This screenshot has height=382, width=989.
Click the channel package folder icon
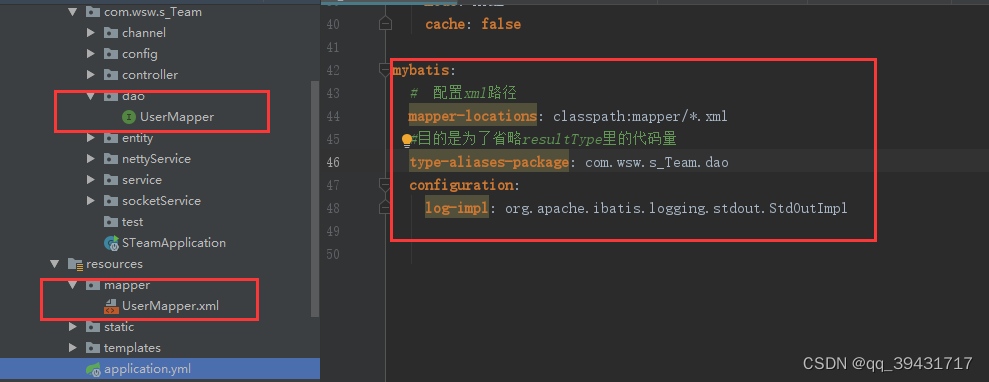coord(111,33)
